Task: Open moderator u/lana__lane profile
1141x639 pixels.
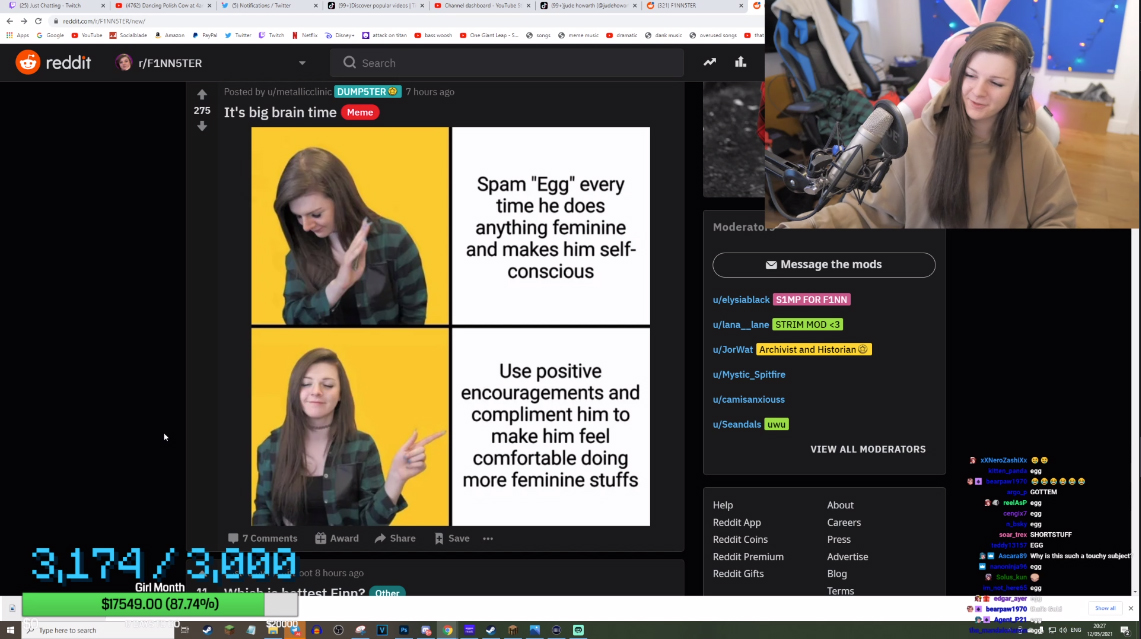Action: pyautogui.click(x=741, y=325)
